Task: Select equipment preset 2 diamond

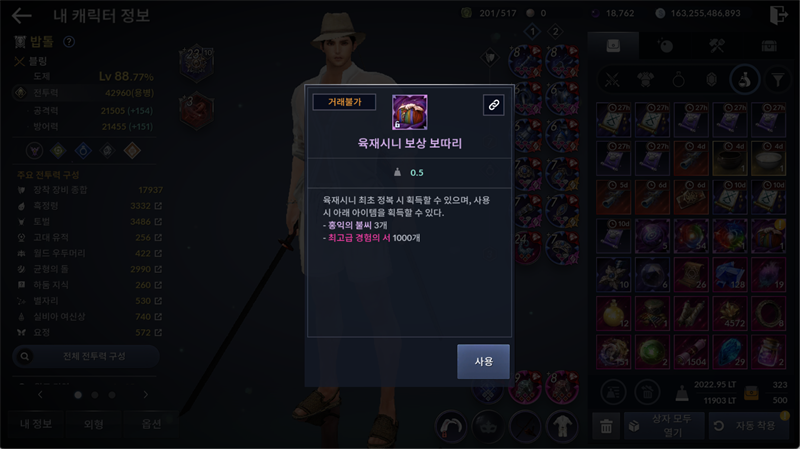Action: [555, 32]
